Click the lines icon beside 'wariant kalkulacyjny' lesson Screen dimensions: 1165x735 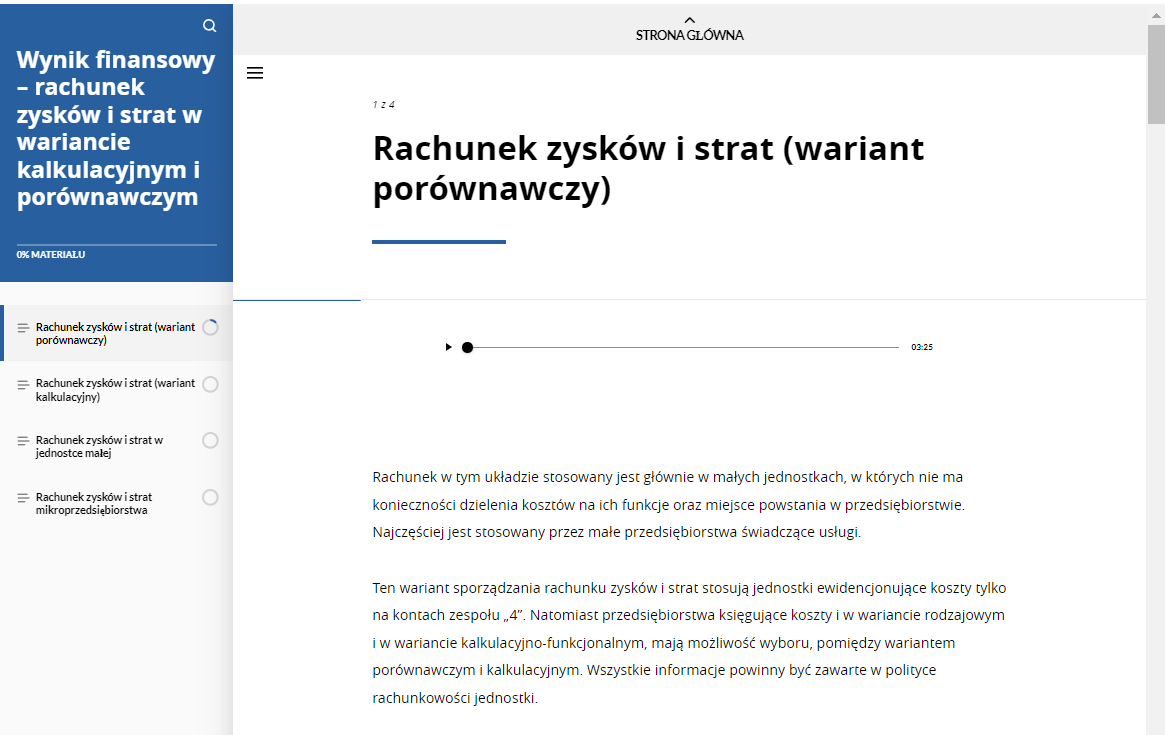click(x=23, y=385)
